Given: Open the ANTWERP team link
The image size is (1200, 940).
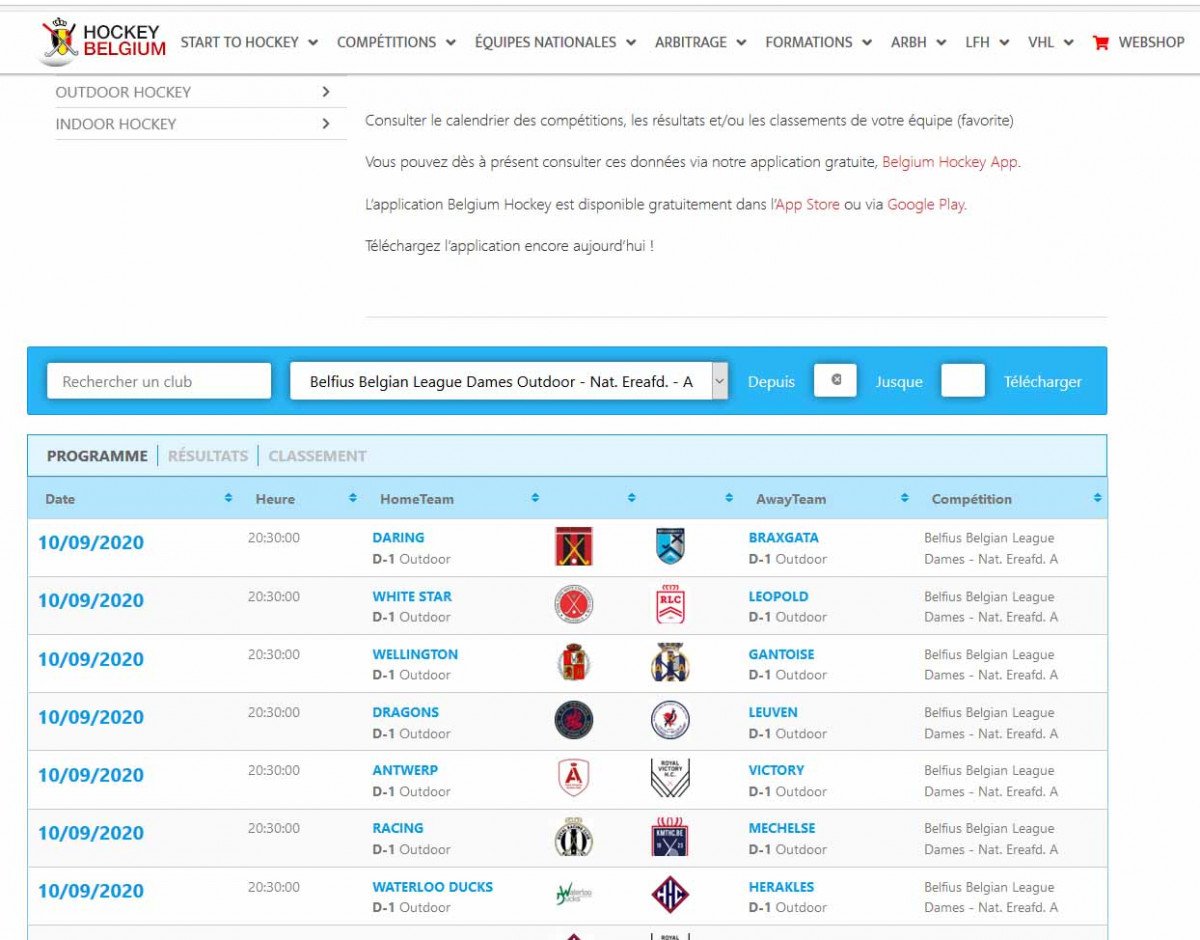Looking at the screenshot, I should (405, 770).
